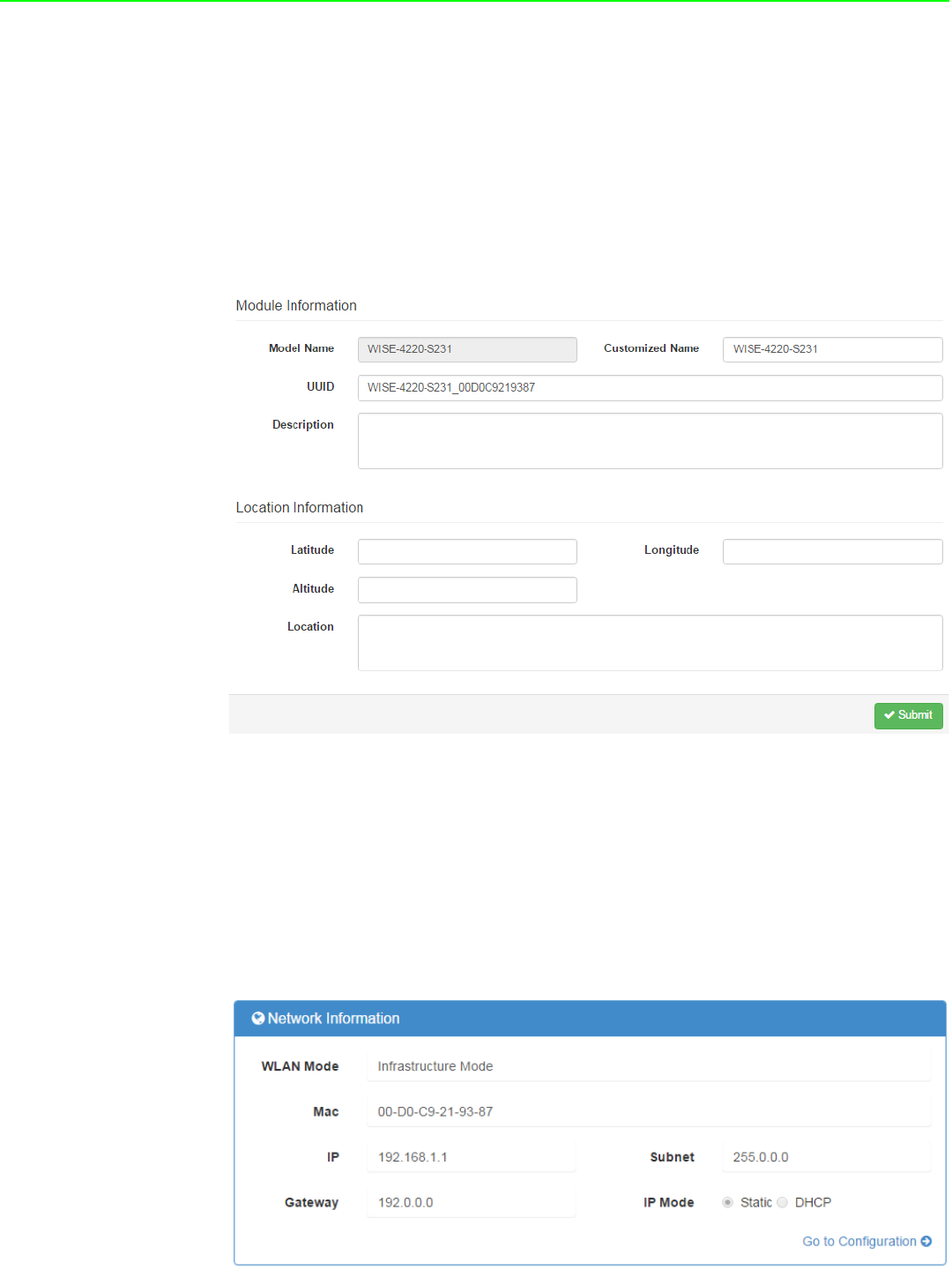This screenshot has height=1270, width=952.
Task: Focus the Longitude input field
Action: (832, 551)
